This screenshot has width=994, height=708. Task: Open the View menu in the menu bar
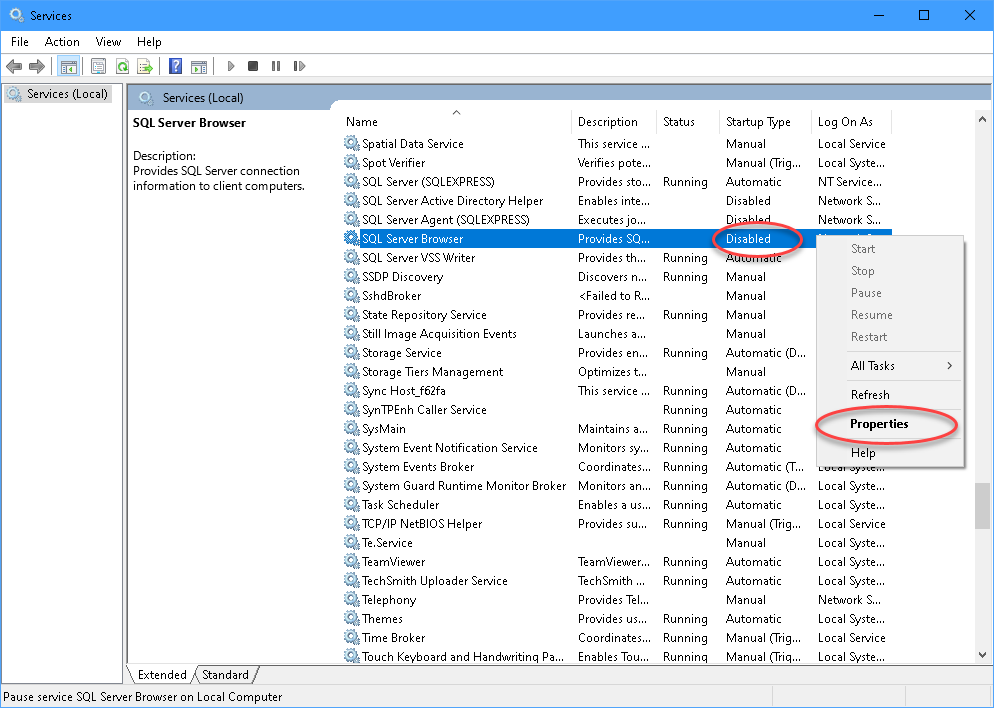click(108, 42)
